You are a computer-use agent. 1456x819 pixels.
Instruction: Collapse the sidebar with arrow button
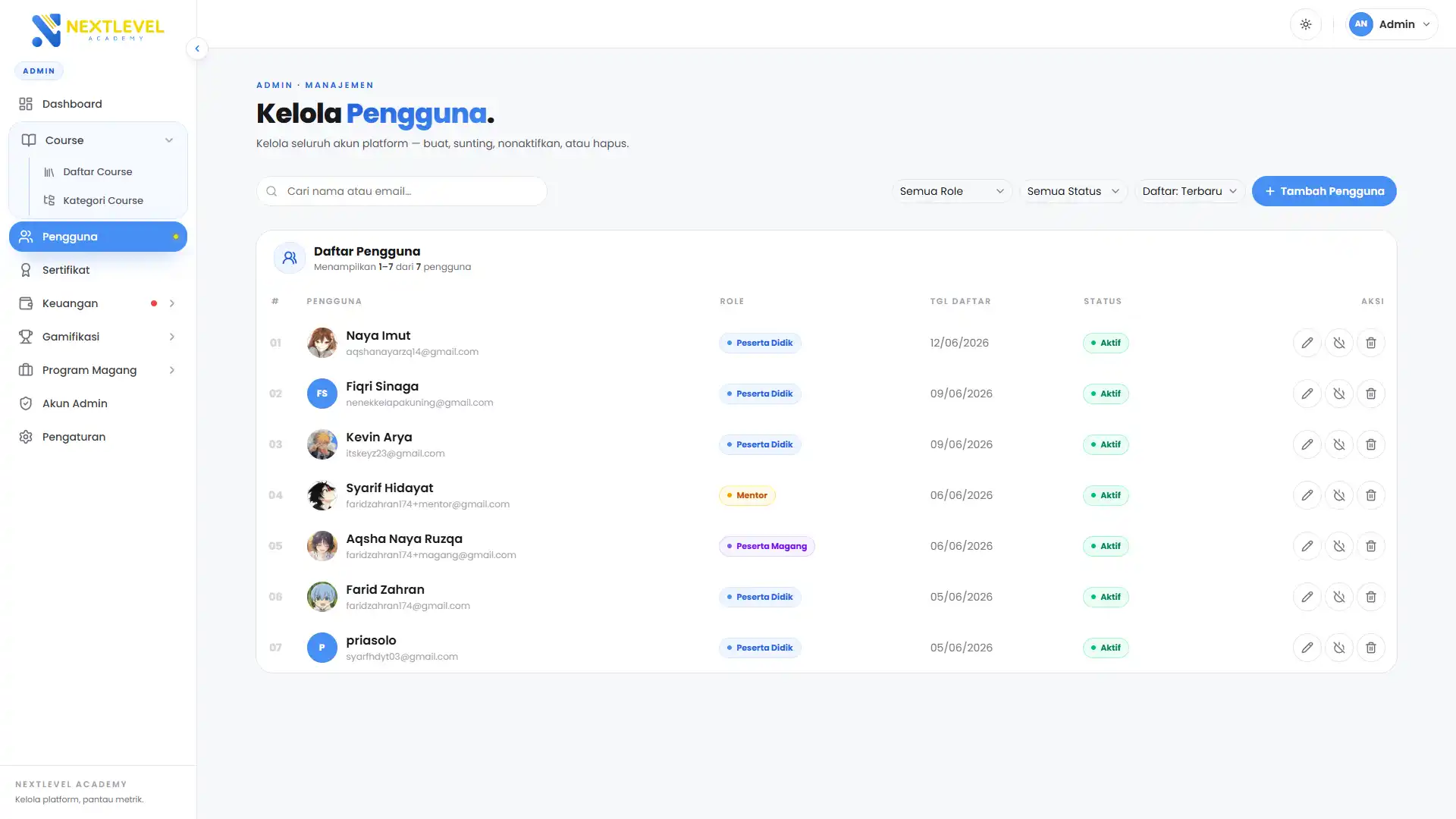[197, 49]
